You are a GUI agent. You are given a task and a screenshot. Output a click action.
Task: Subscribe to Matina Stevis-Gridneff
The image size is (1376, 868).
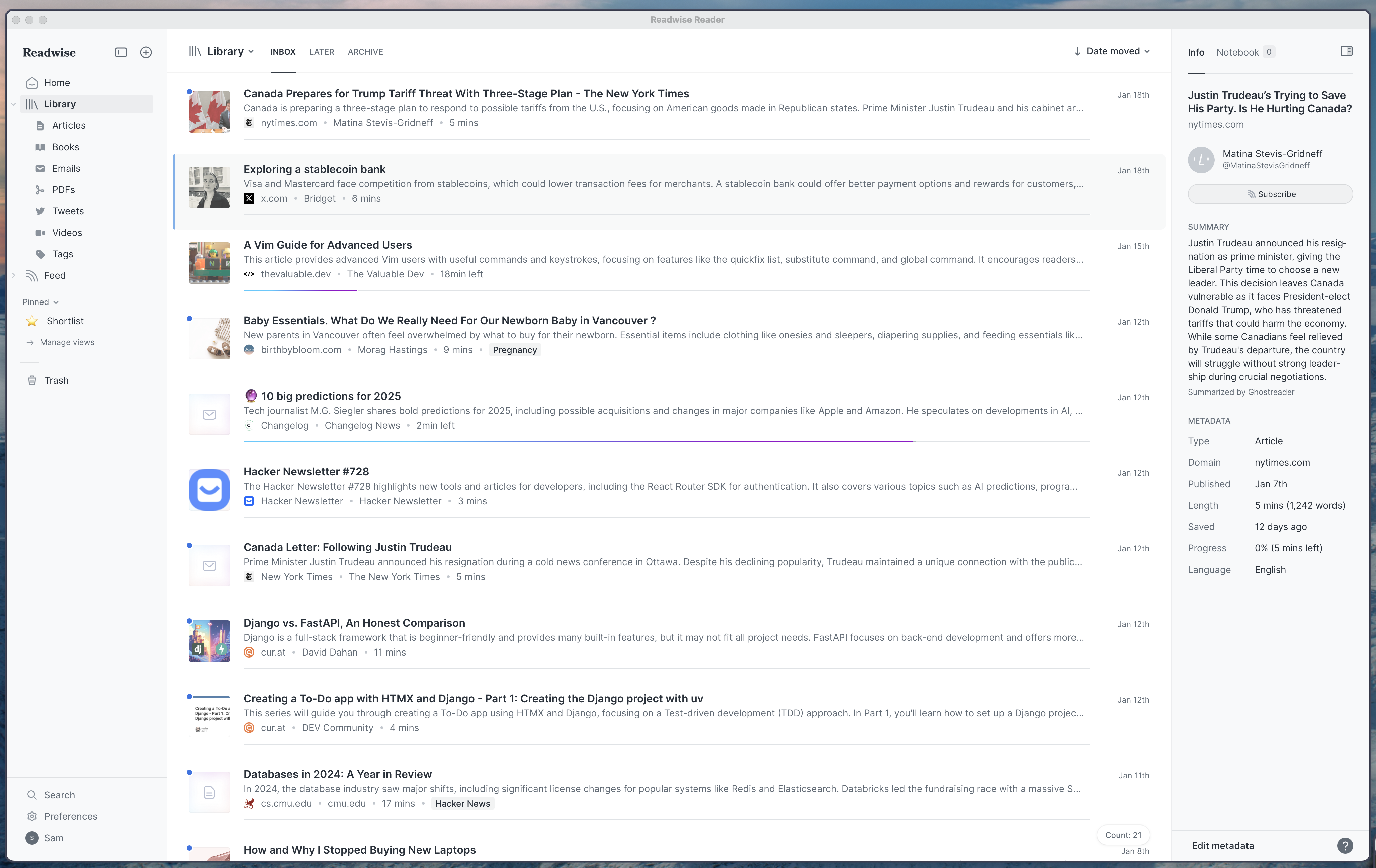1270,194
